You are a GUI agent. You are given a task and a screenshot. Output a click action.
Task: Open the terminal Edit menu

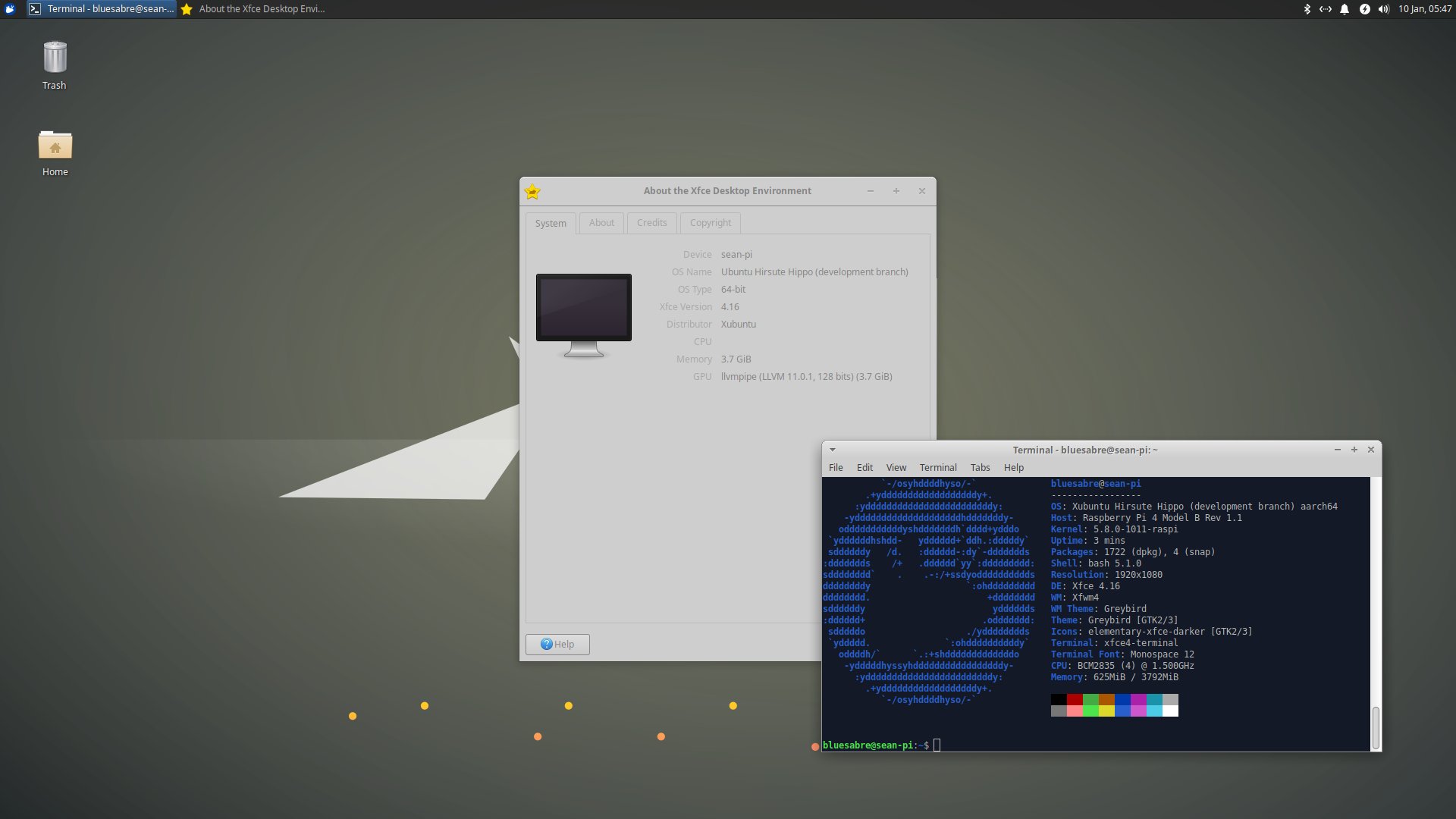[x=864, y=468]
